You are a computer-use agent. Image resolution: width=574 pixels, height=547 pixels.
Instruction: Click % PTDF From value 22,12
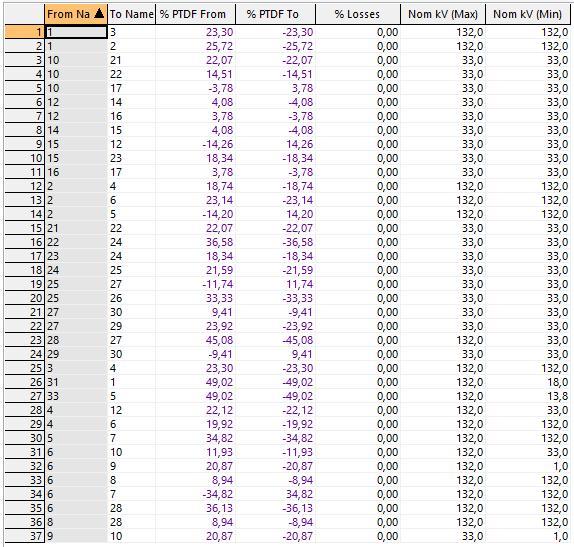220,410
